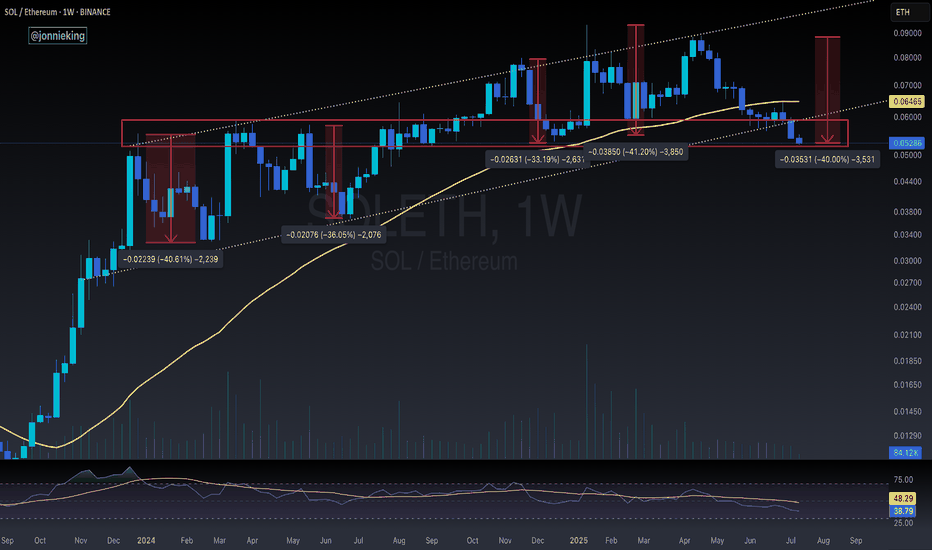Screen dimensions: 932x550
Task: Select the -33.19% price range measurement label
Action: (537, 159)
